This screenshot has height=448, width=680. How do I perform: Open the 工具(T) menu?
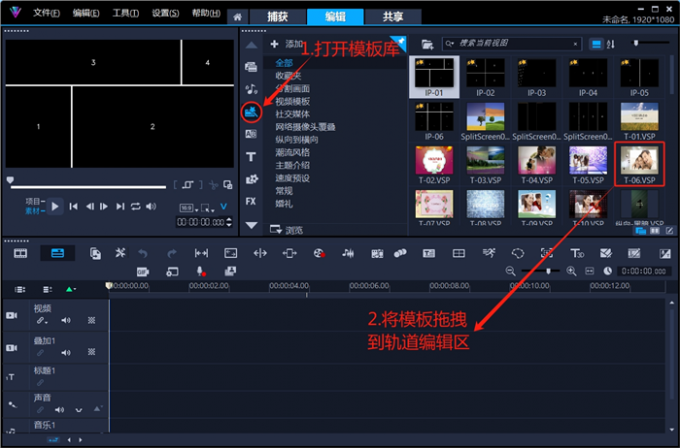coord(125,13)
